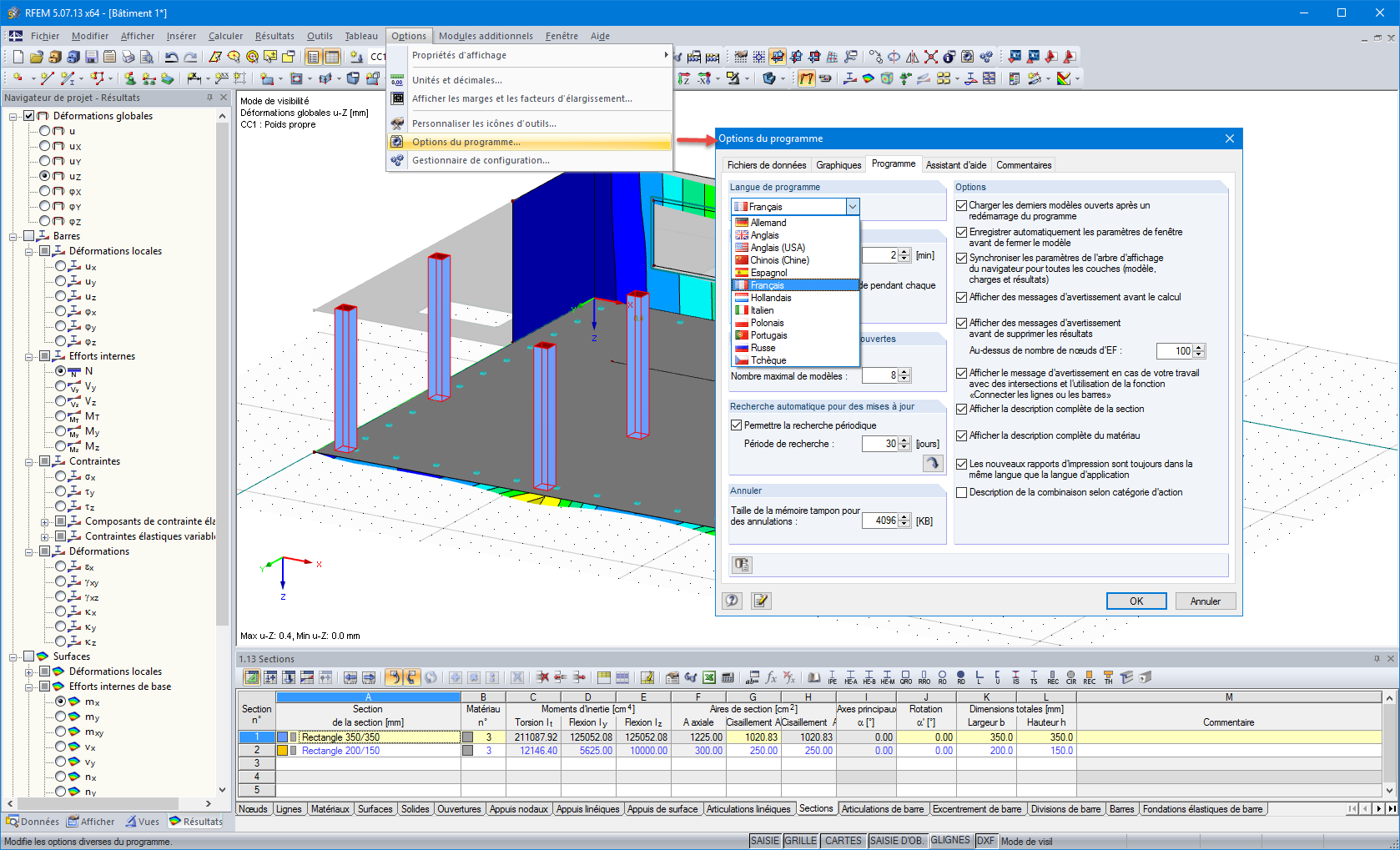
Task: Select the HE-A section type icon
Action: tap(850, 677)
